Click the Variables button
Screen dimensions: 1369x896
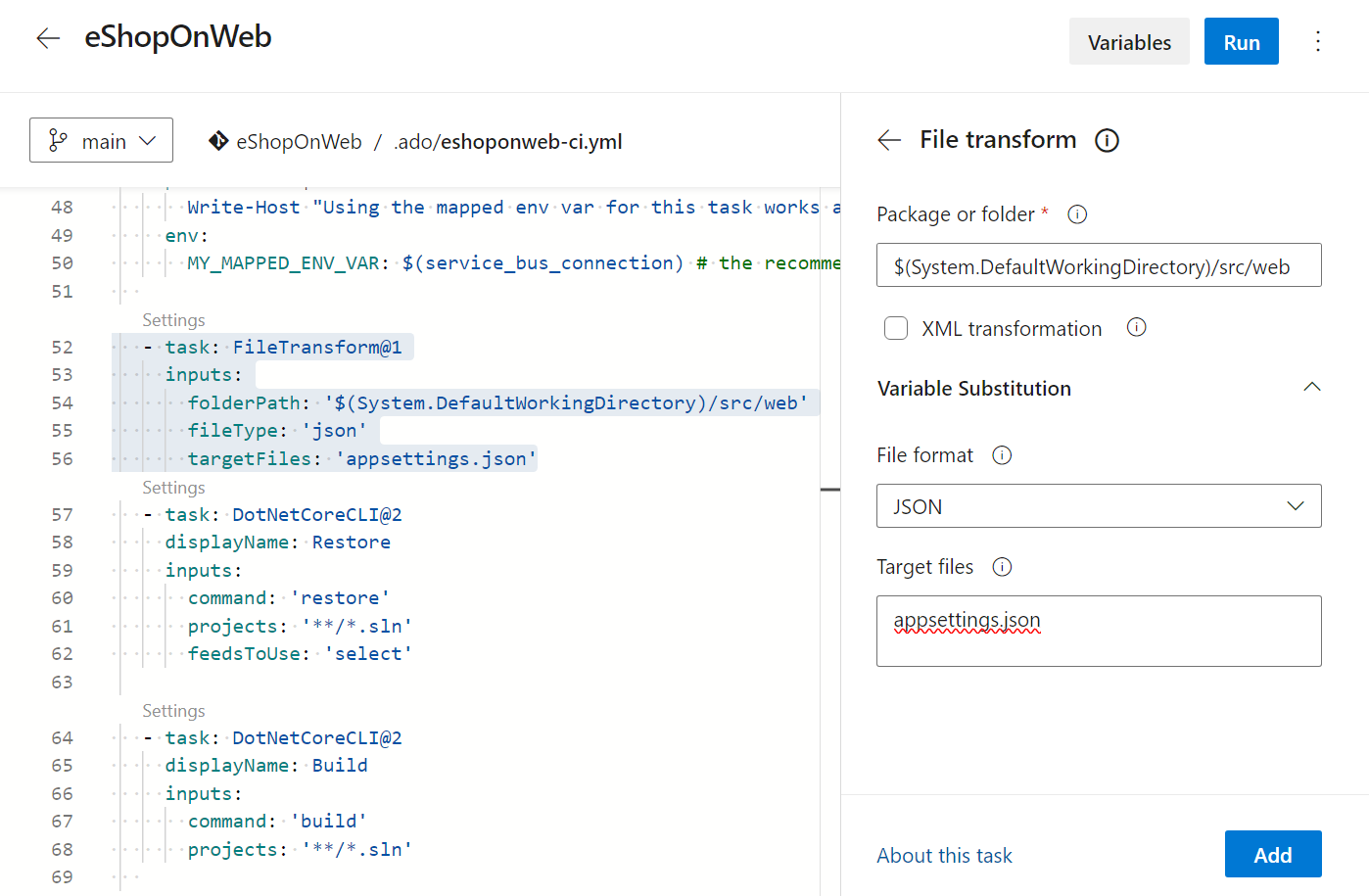(1129, 41)
